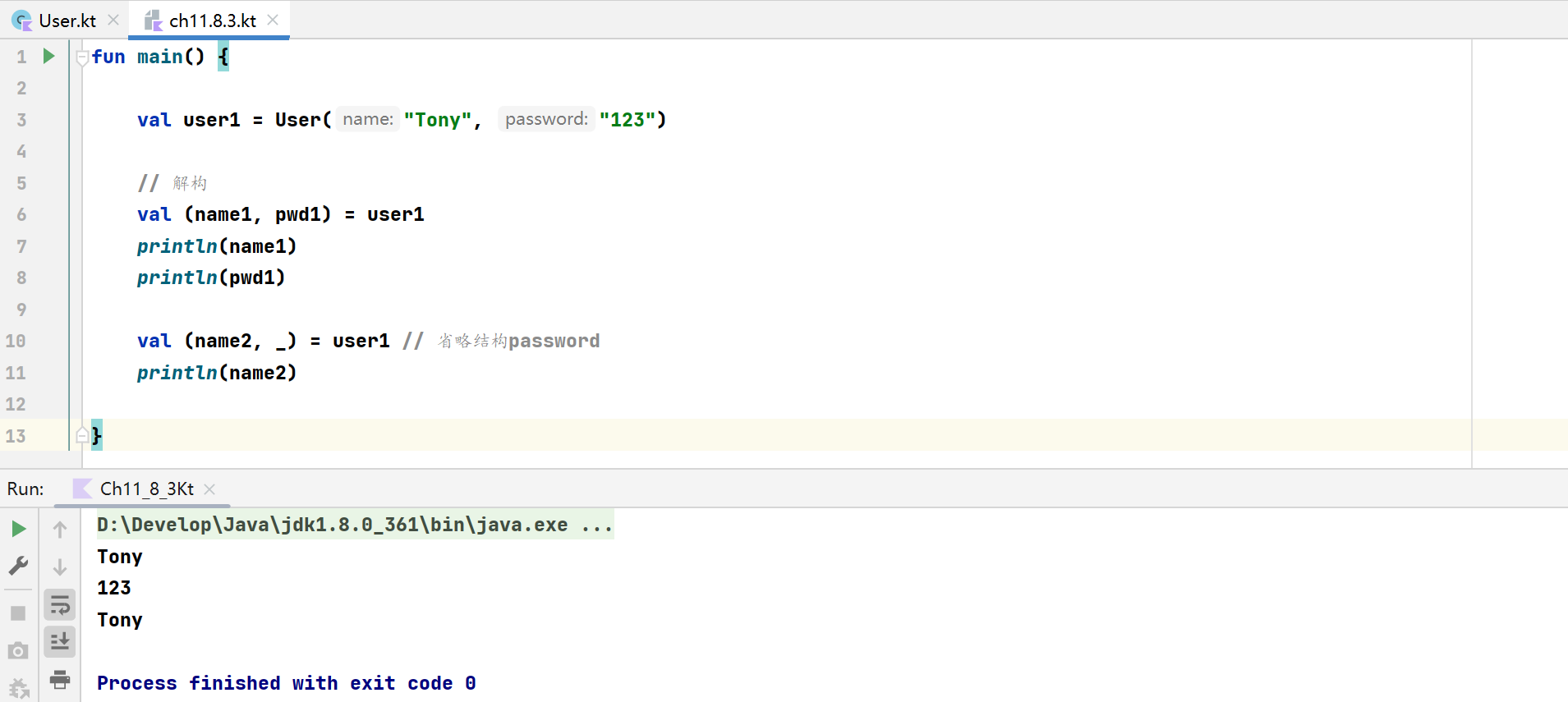Click line number 6 in gutter

(x=21, y=214)
